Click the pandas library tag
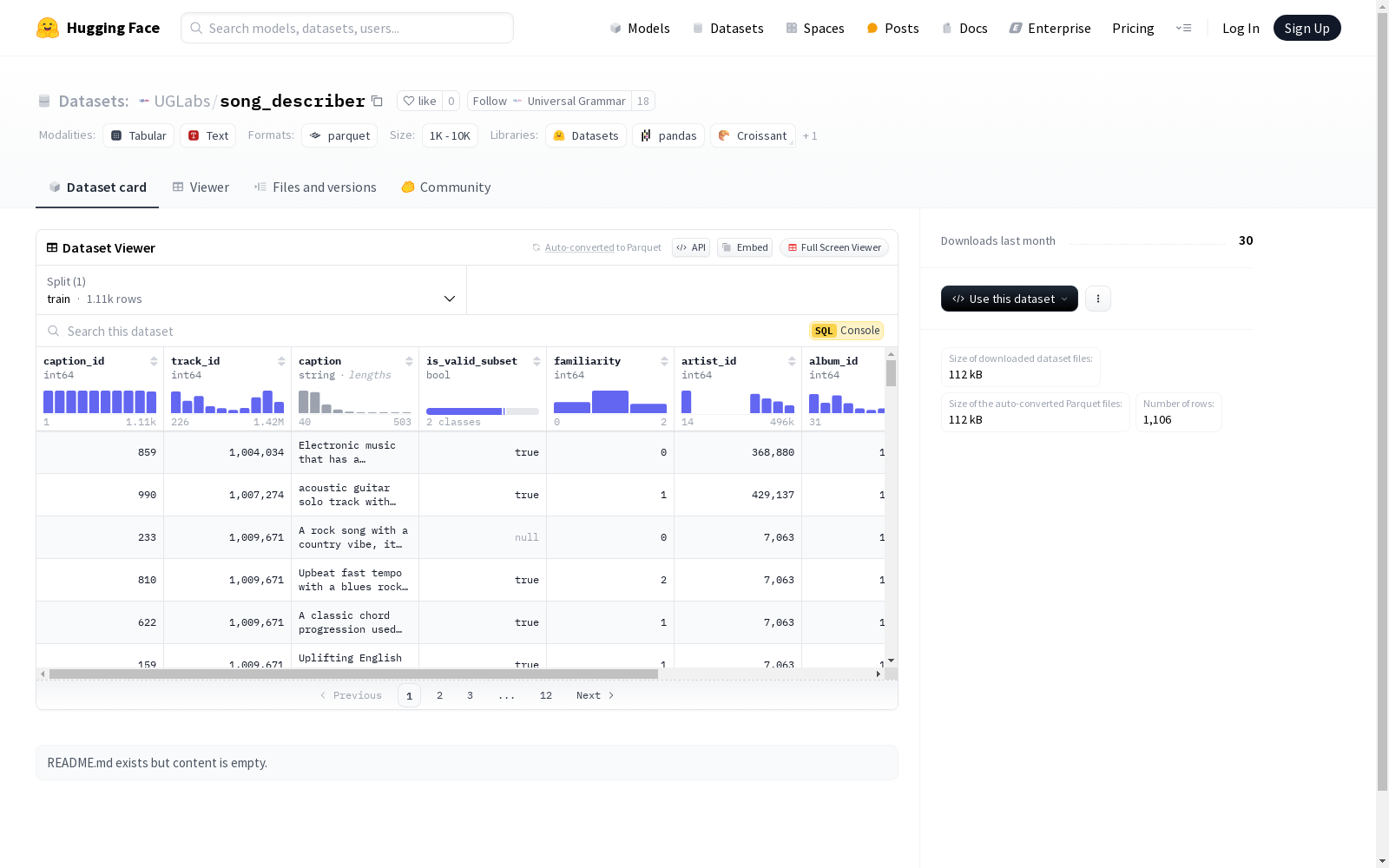The height and width of the screenshot is (868, 1389). [668, 135]
